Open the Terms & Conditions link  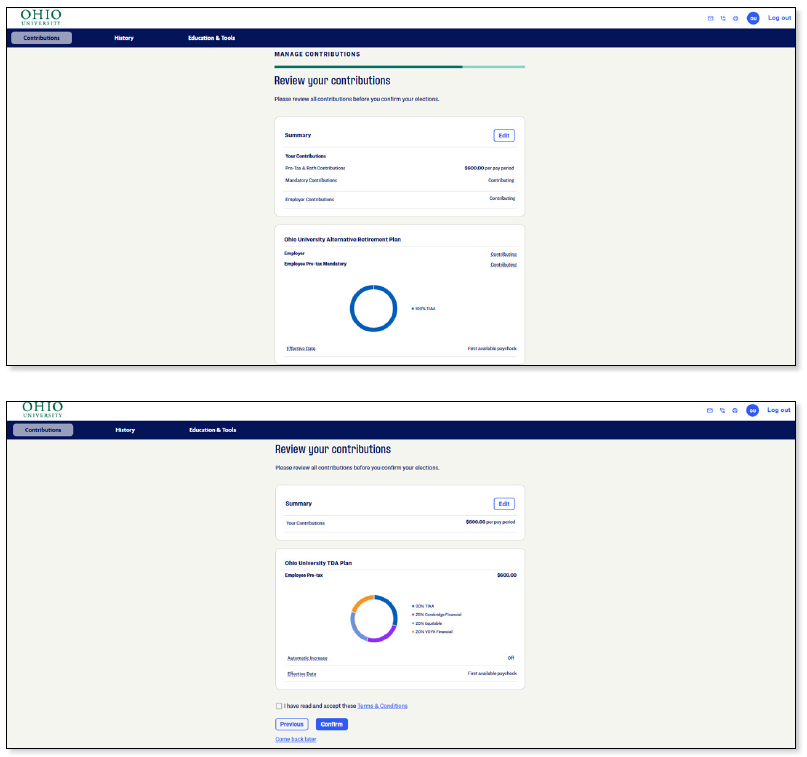pyautogui.click(x=382, y=706)
